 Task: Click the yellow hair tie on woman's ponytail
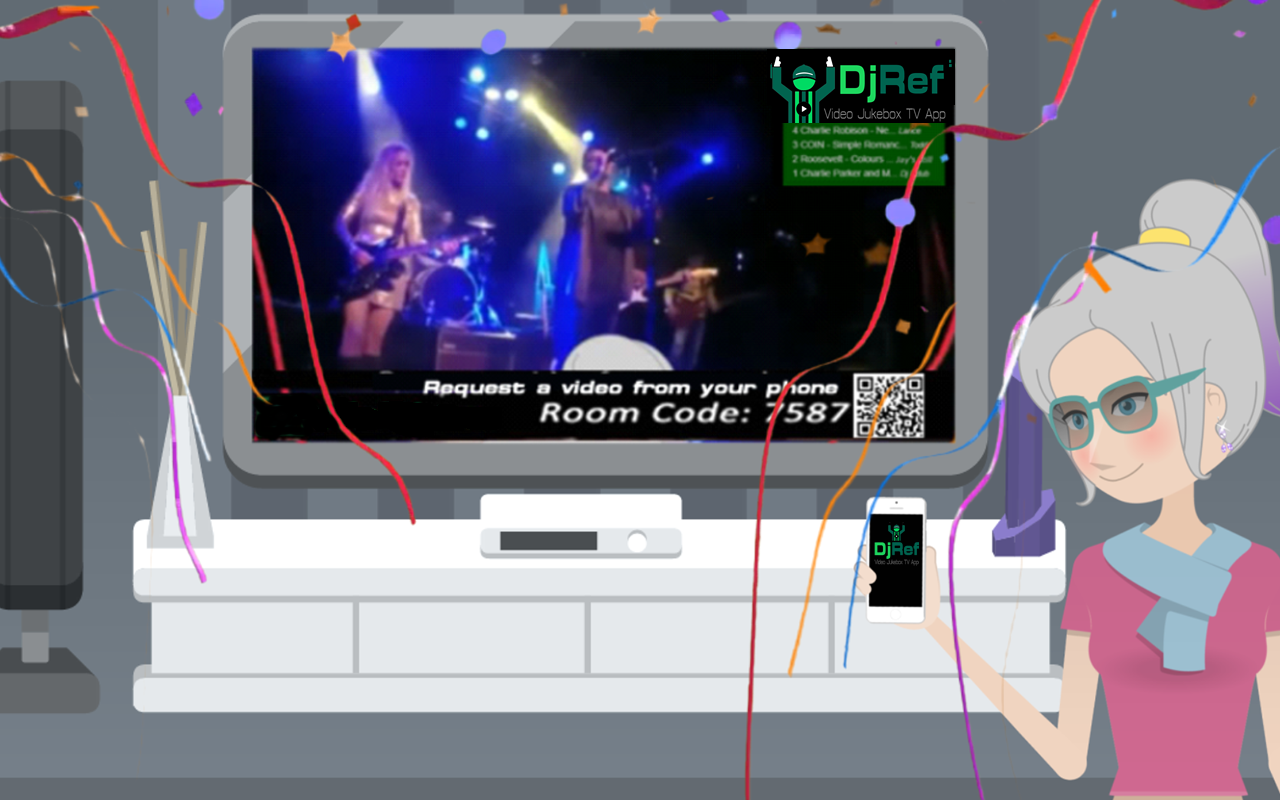click(1164, 237)
